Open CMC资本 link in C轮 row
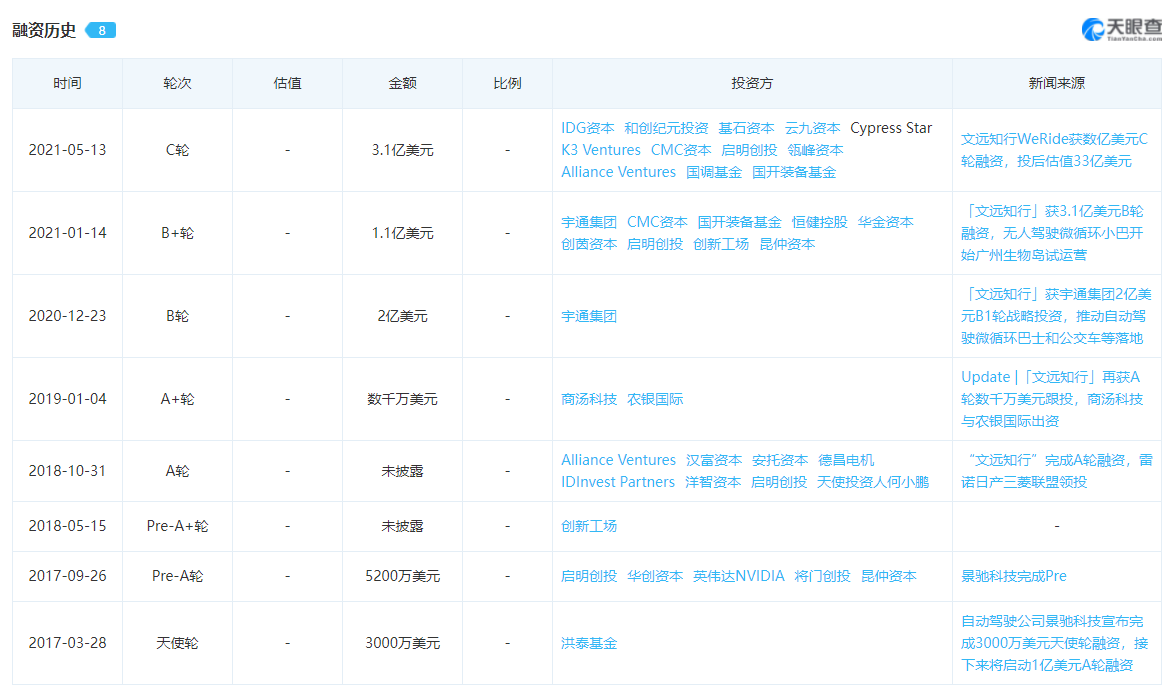Image resolution: width=1172 pixels, height=689 pixels. pos(681,150)
